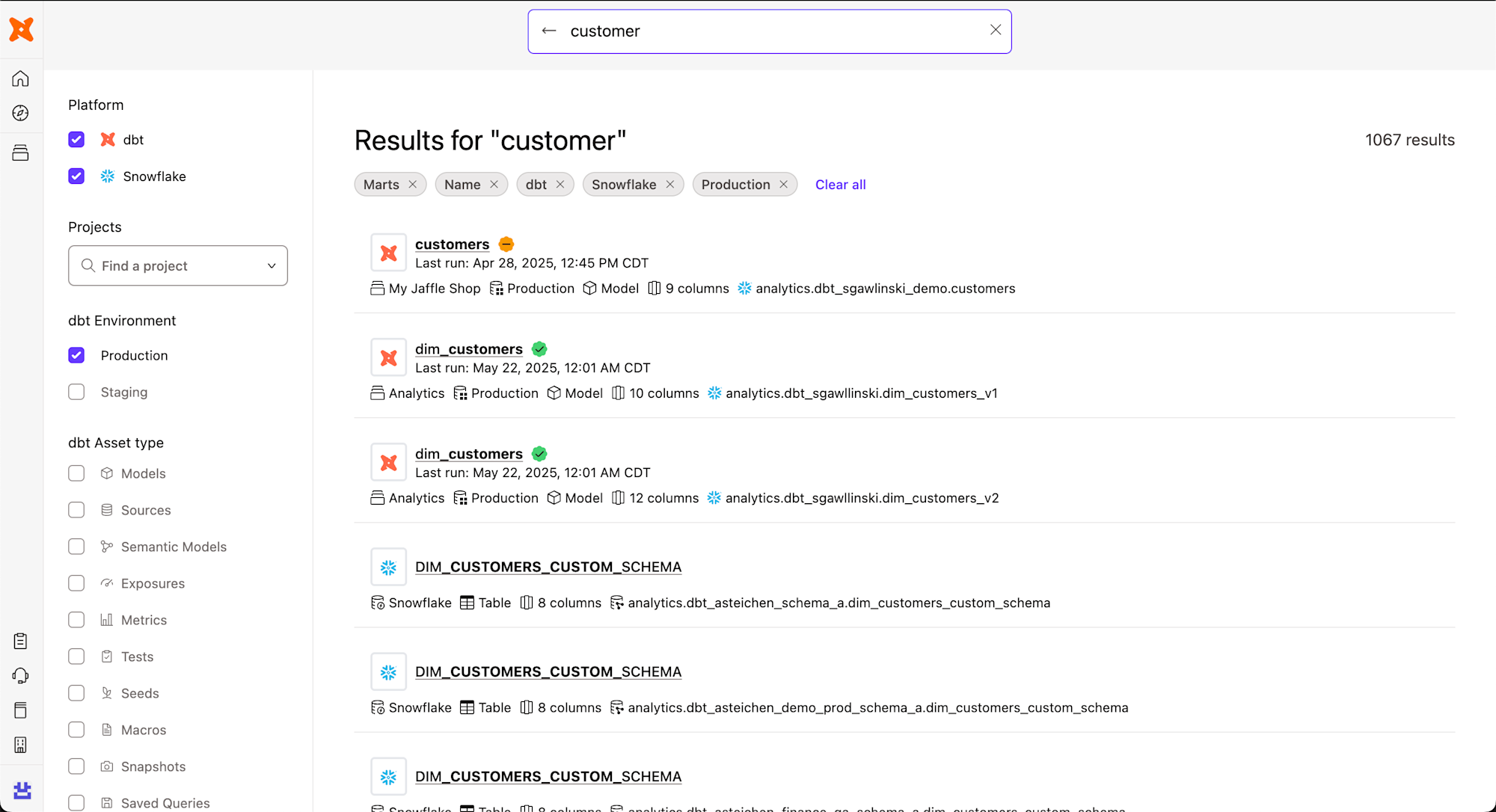The height and width of the screenshot is (812, 1496).
Task: Uncheck the Production environment checkbox
Action: point(76,355)
